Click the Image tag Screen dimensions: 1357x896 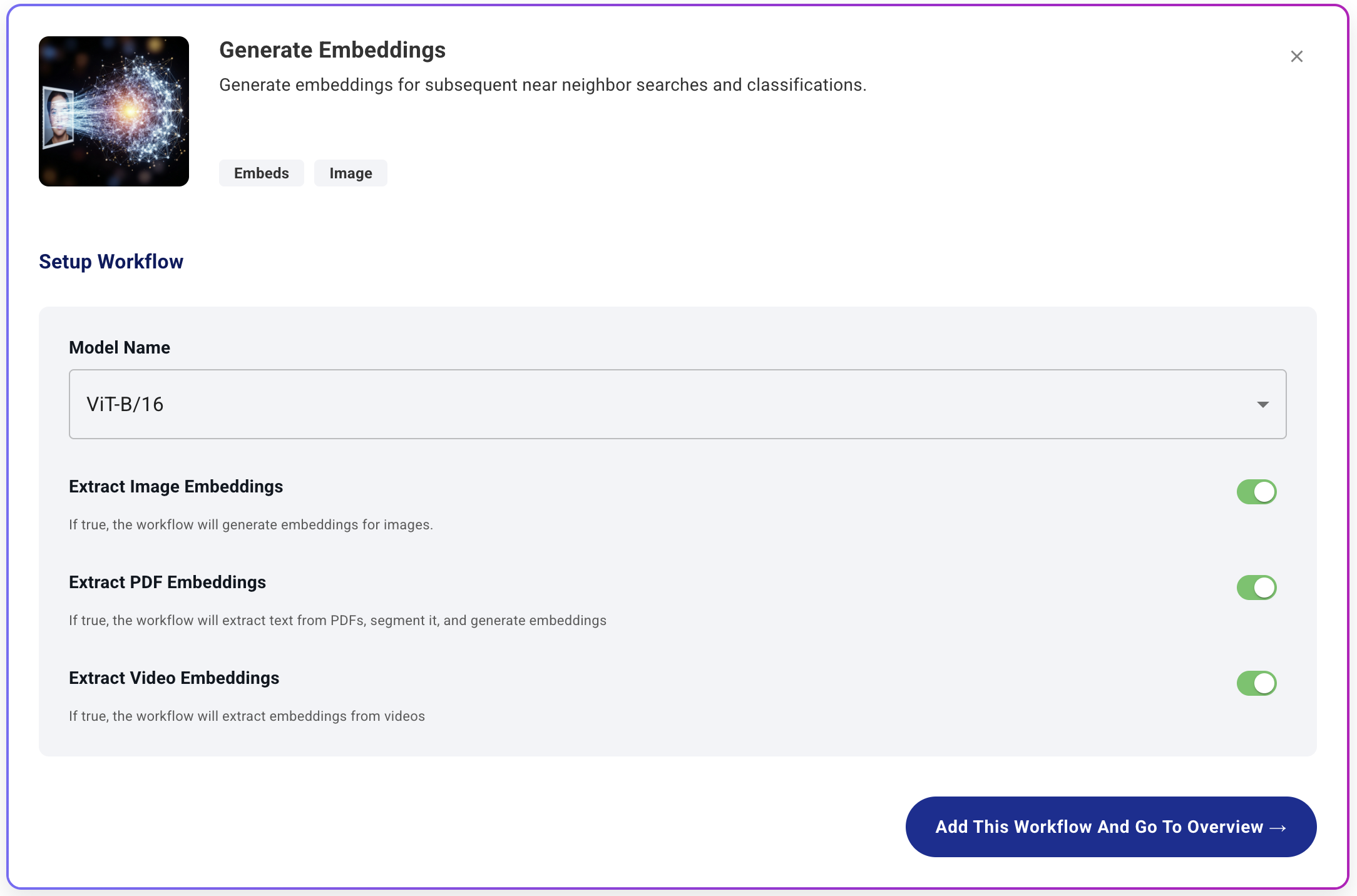(x=351, y=173)
